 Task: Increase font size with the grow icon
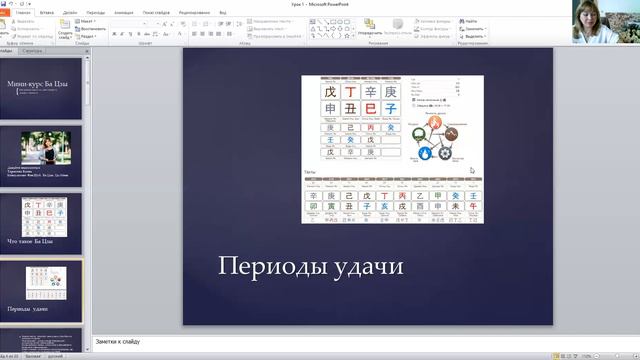(x=165, y=24)
